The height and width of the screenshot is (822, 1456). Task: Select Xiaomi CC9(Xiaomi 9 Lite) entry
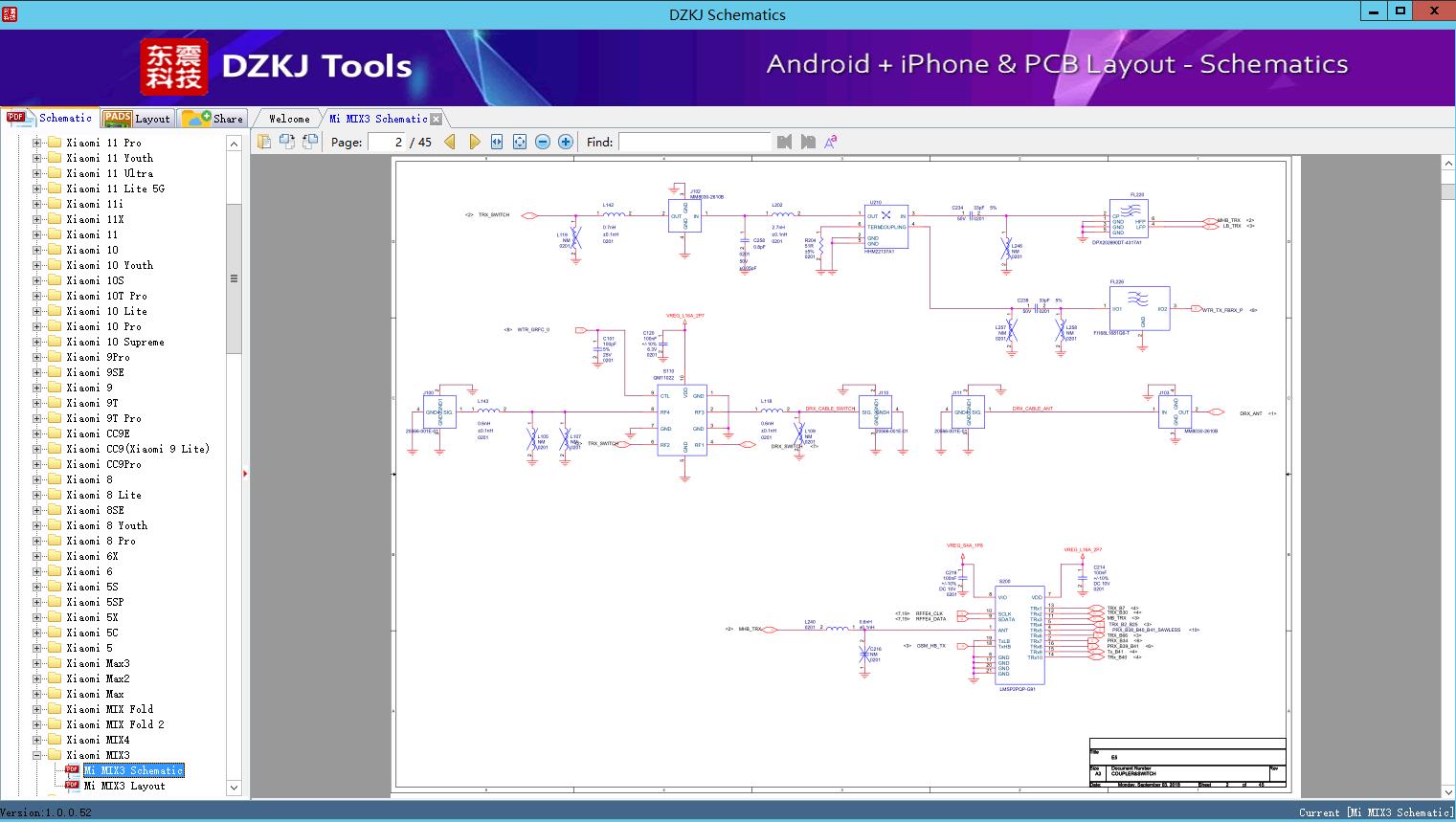pyautogui.click(x=138, y=449)
